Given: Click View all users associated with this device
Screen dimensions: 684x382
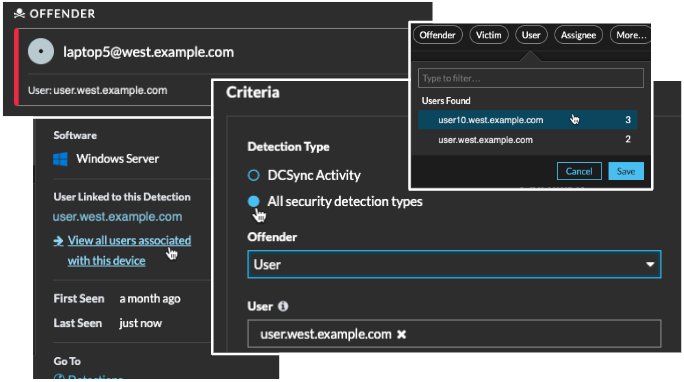Looking at the screenshot, I should coord(129,250).
